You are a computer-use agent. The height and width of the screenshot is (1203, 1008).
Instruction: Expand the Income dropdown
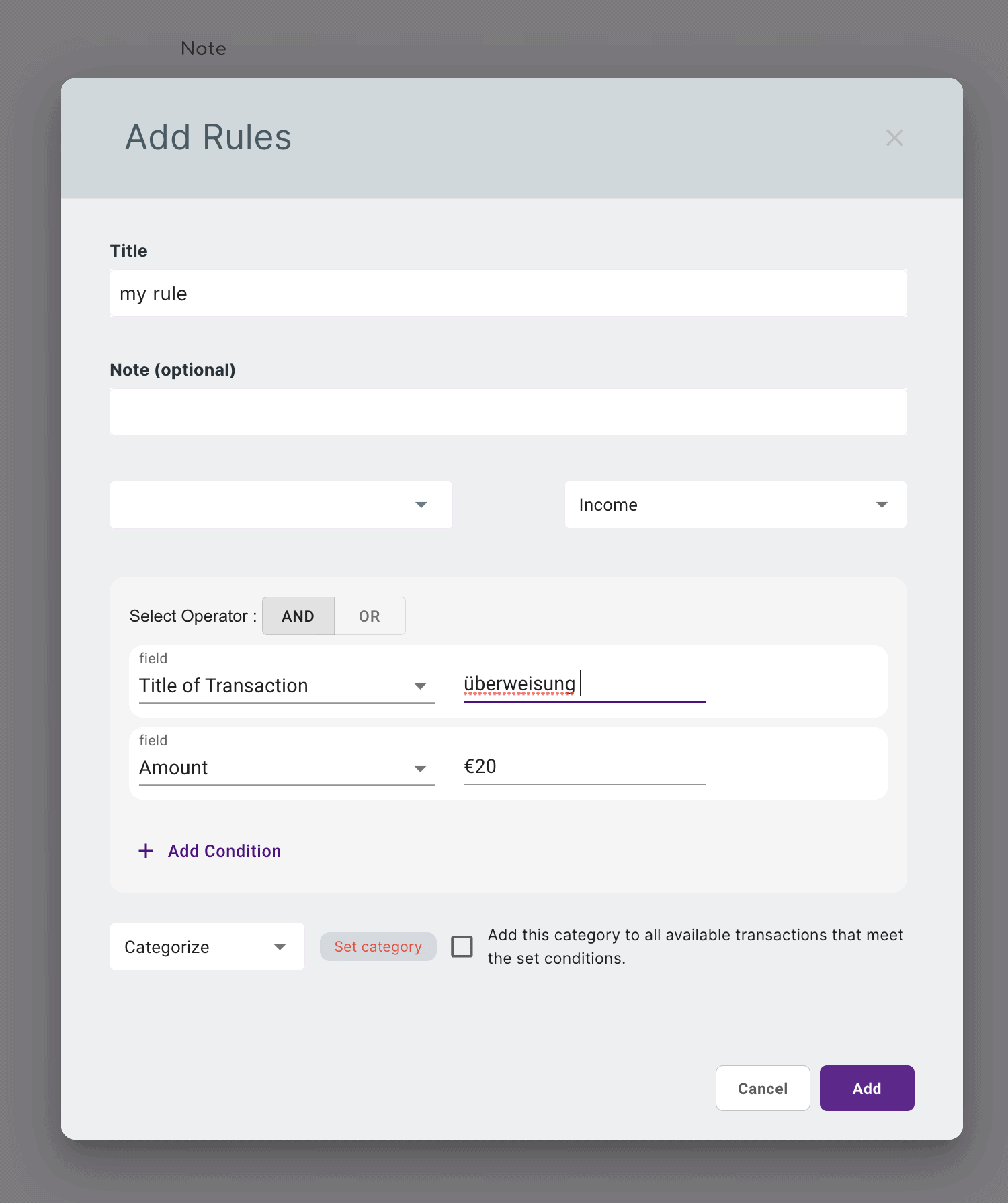point(735,505)
